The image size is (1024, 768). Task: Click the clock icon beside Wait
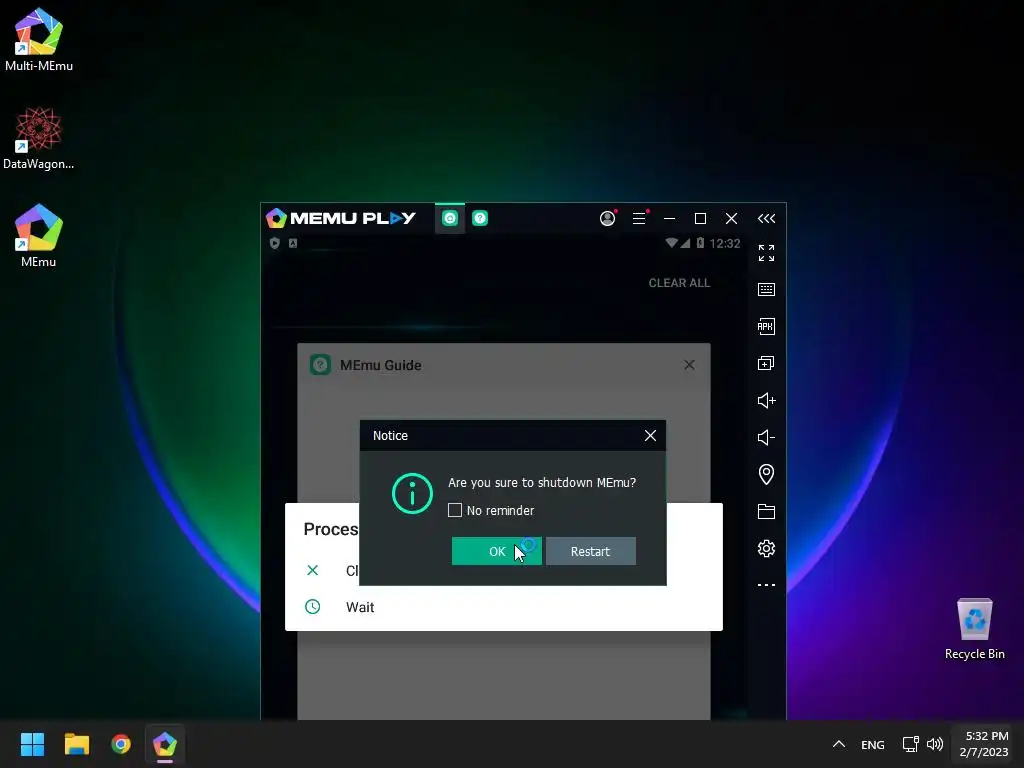pos(313,607)
